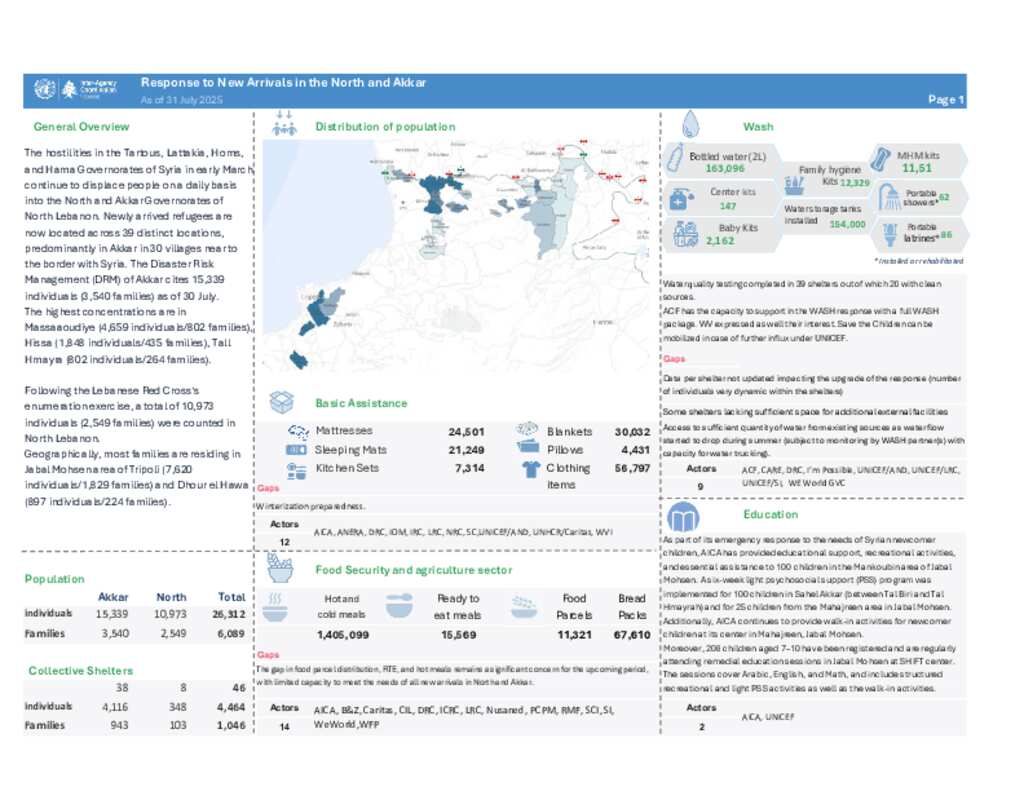Click the Collective Shelters heading

[80, 670]
